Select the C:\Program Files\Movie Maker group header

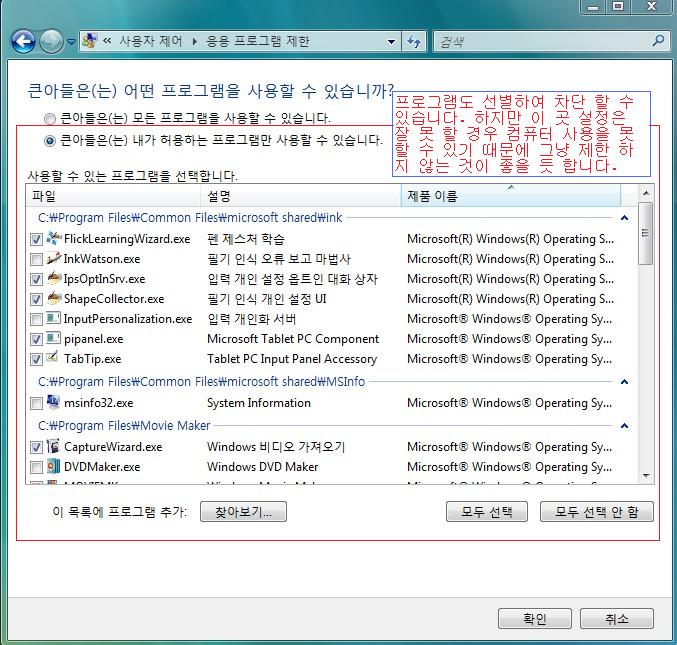click(124, 426)
